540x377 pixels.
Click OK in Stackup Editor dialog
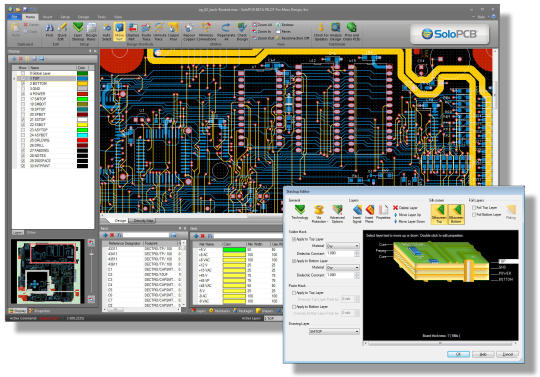(x=458, y=354)
